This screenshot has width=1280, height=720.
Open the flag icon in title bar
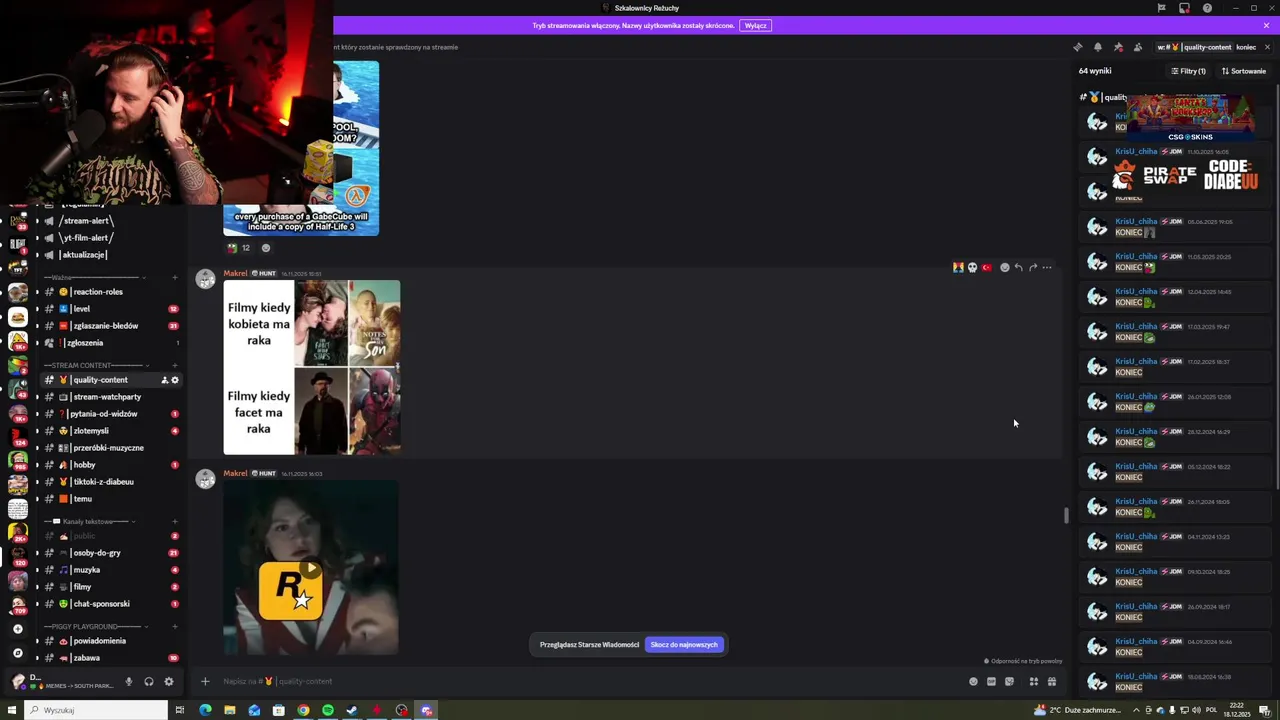pyautogui.click(x=1161, y=8)
